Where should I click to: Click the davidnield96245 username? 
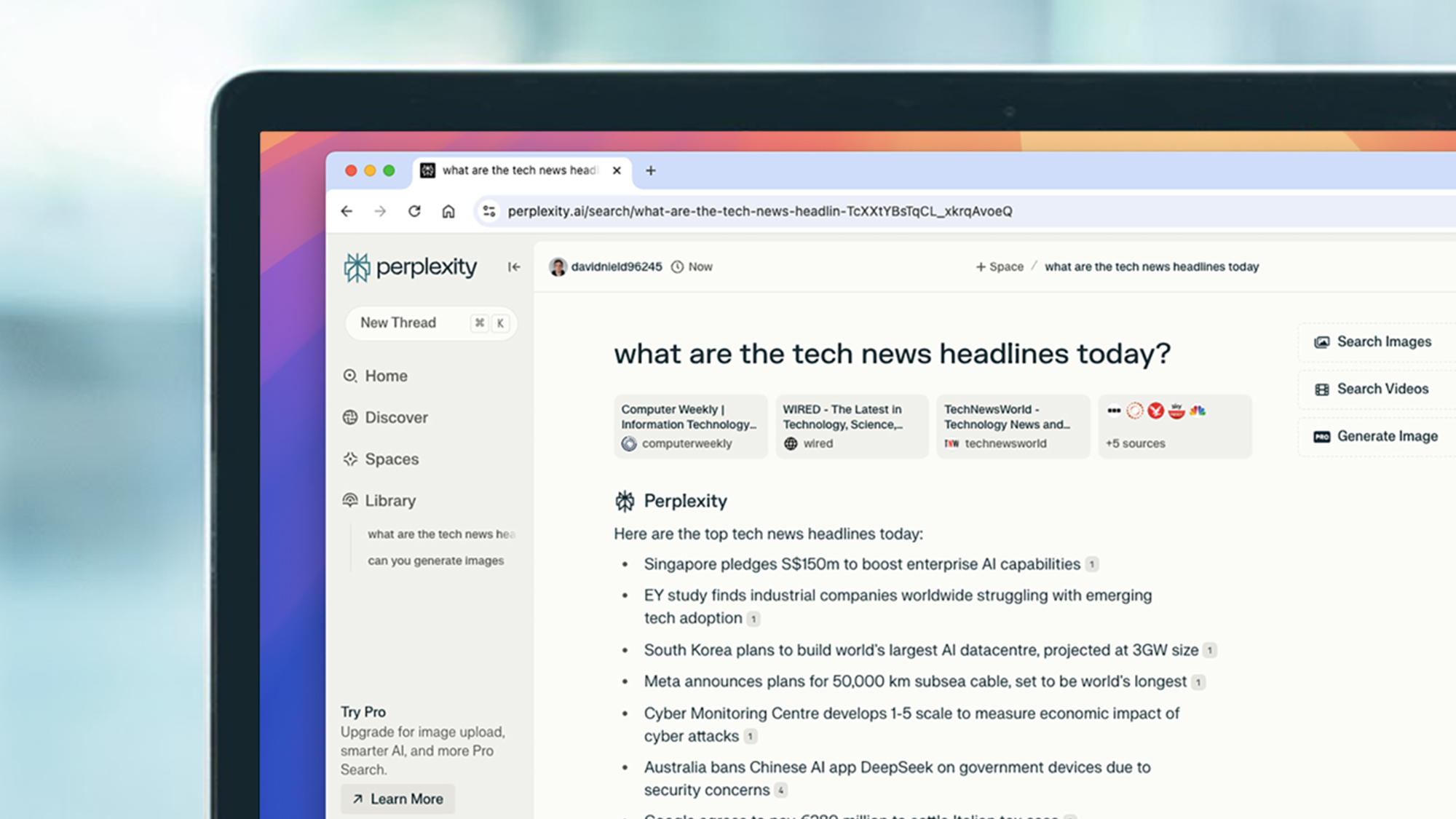point(617,267)
